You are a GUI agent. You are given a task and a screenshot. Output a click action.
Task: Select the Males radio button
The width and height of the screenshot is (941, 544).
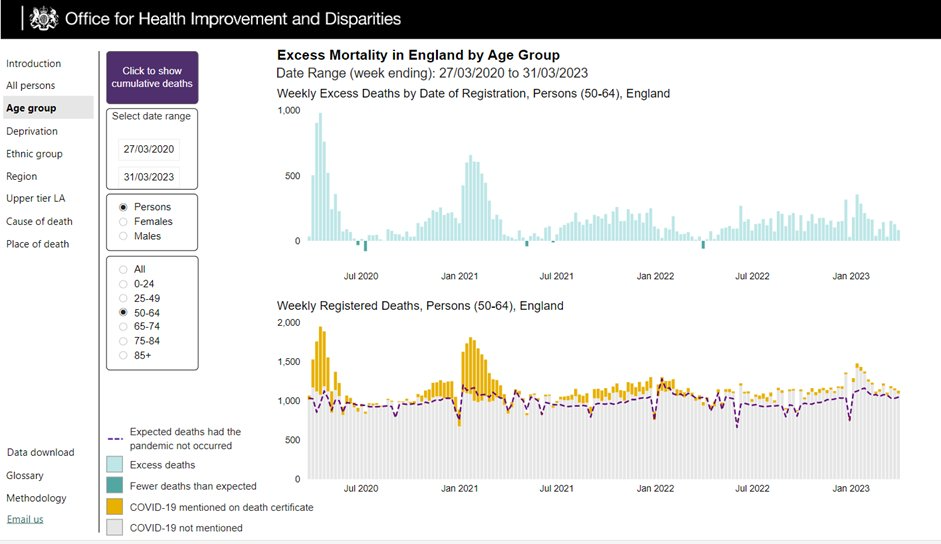tap(123, 236)
